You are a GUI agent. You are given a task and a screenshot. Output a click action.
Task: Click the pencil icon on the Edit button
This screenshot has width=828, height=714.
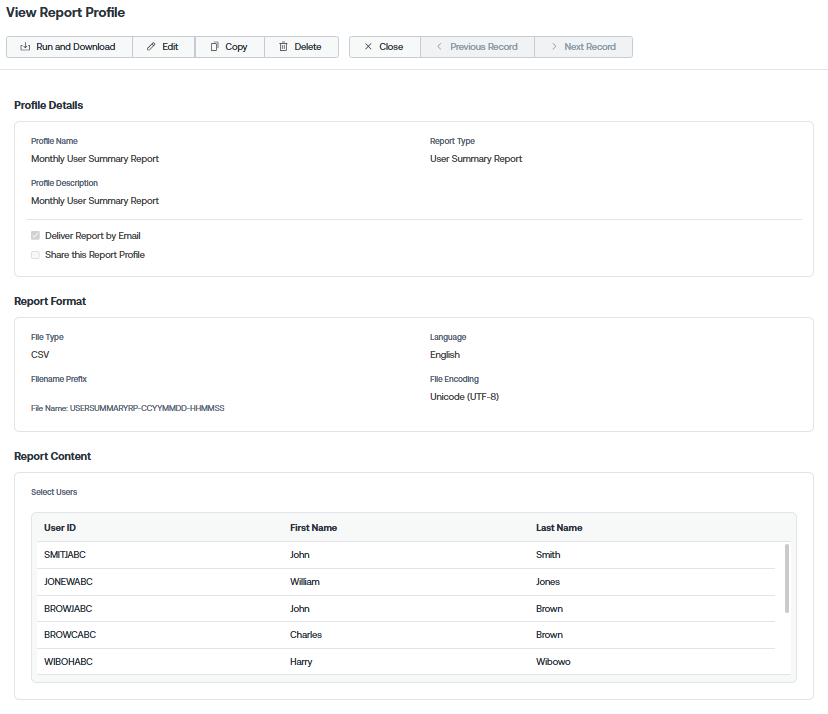click(x=151, y=46)
